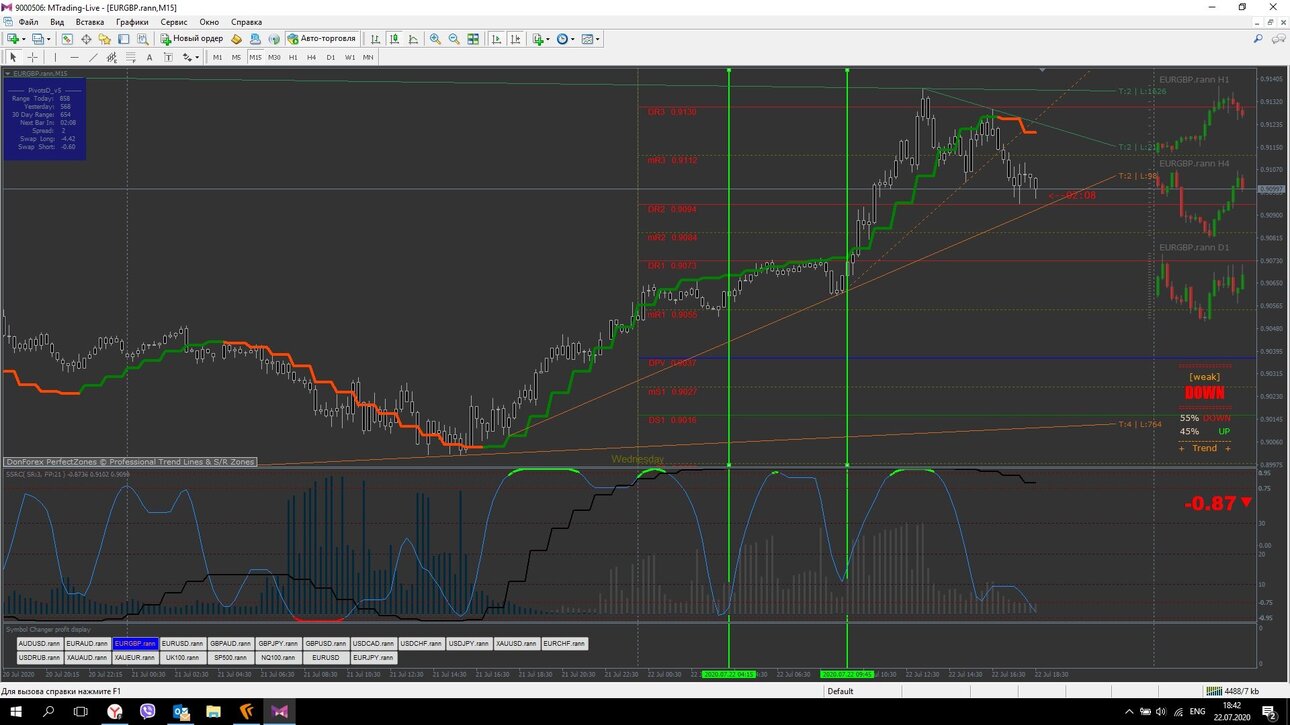Open the Графики menu

[x=132, y=22]
